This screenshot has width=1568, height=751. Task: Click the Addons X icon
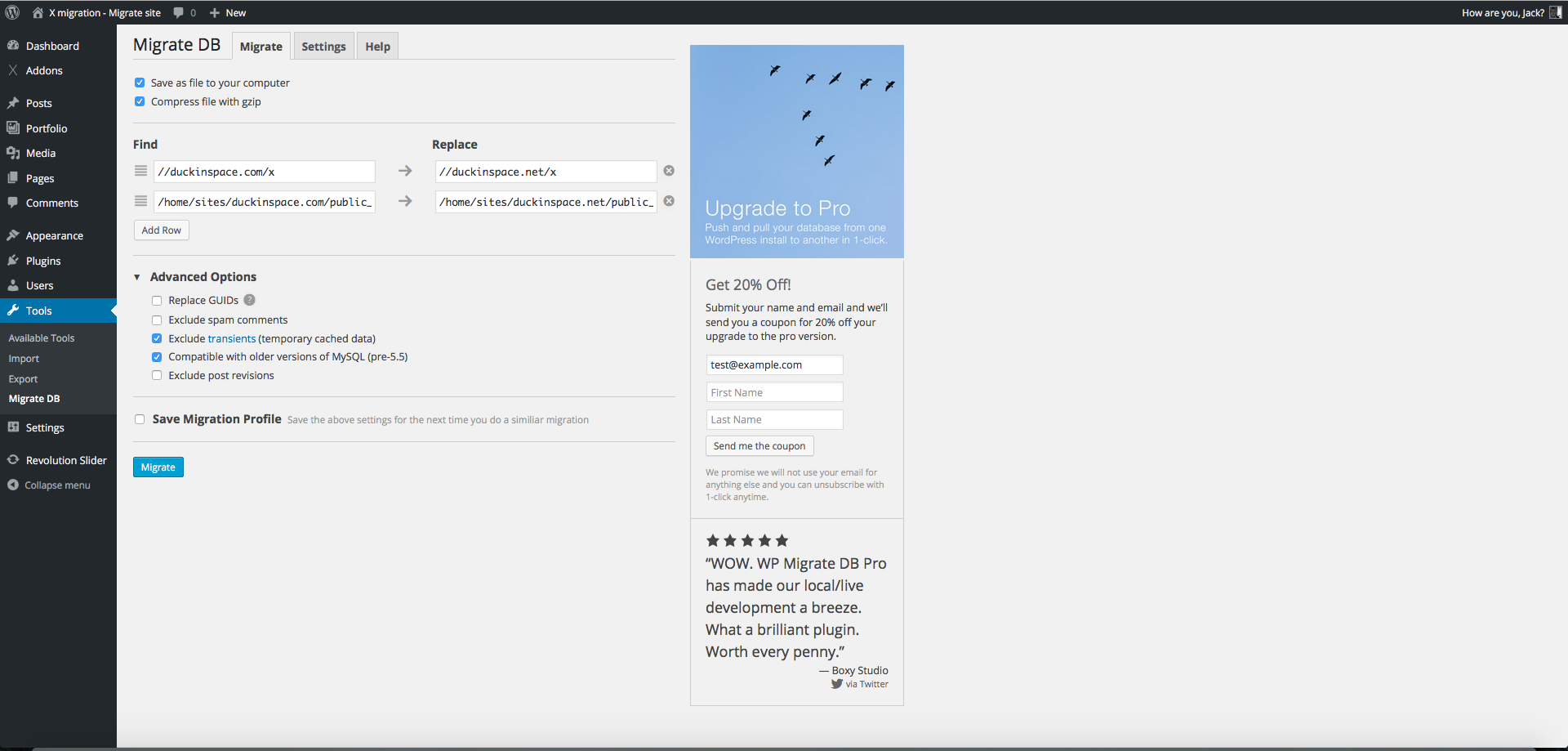click(13, 70)
